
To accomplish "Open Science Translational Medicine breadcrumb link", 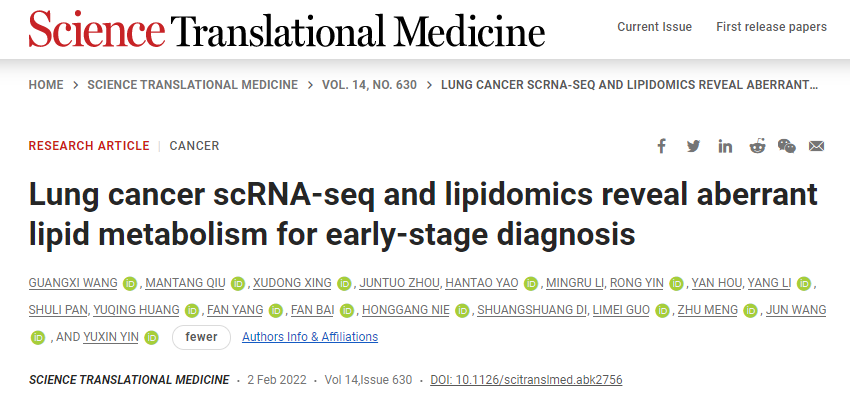I will [192, 85].
